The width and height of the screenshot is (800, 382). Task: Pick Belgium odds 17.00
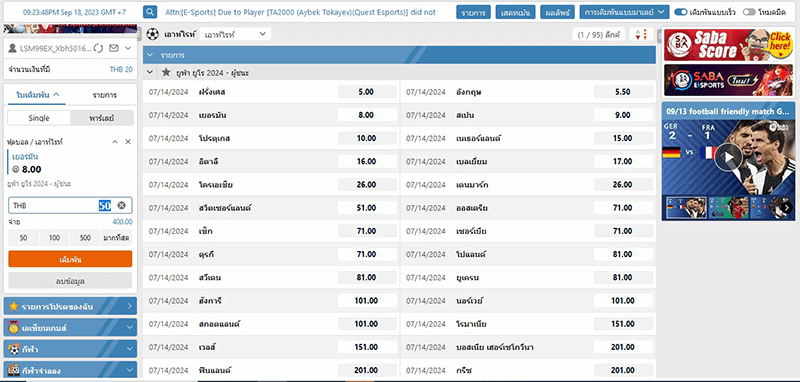623,162
